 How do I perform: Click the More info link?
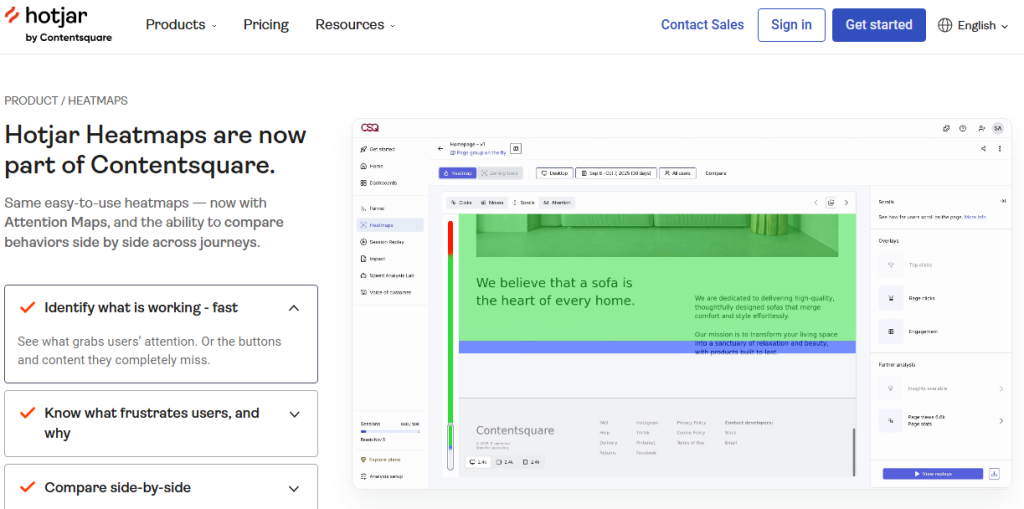click(975, 217)
